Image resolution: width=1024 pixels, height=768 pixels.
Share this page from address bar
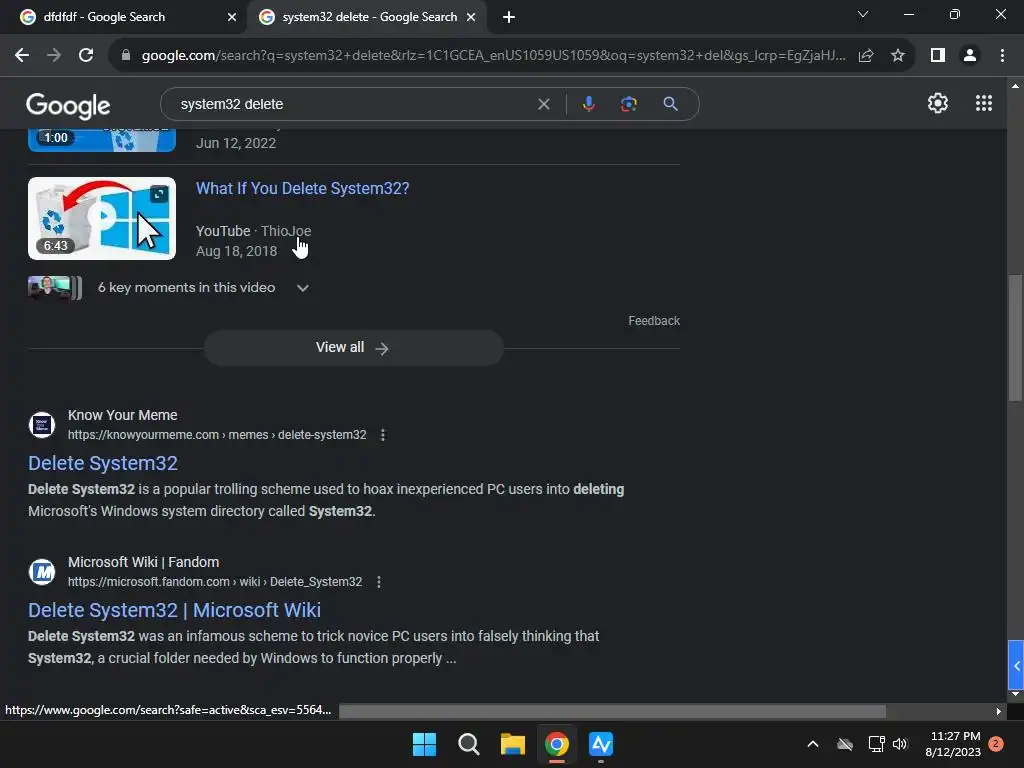[x=866, y=56]
